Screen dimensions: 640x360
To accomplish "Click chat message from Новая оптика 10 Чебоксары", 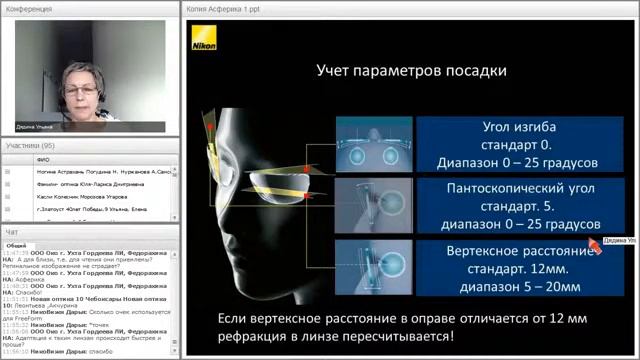I will click(x=85, y=302).
